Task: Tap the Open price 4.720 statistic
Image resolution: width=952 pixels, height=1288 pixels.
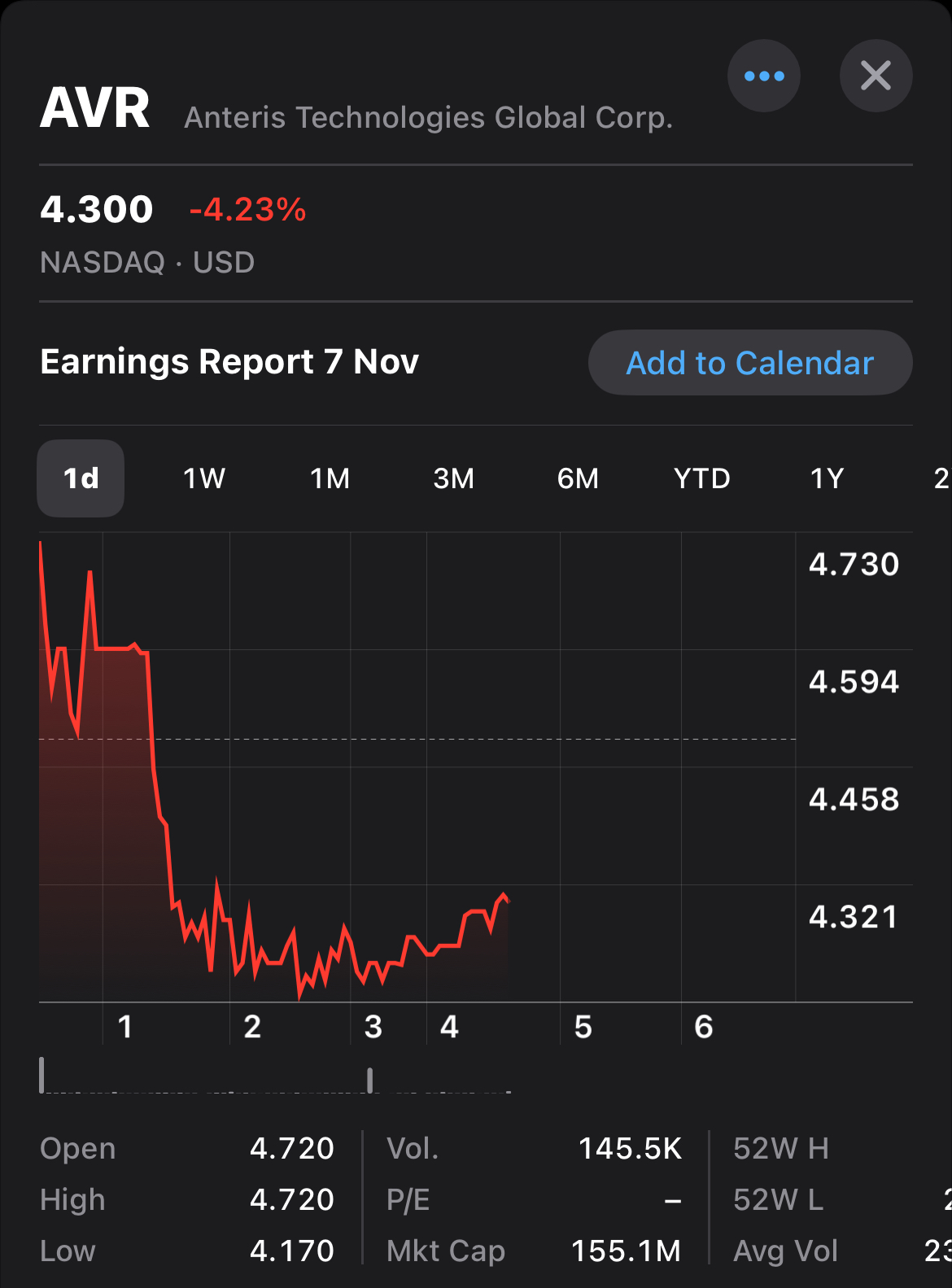Action: [x=187, y=1148]
